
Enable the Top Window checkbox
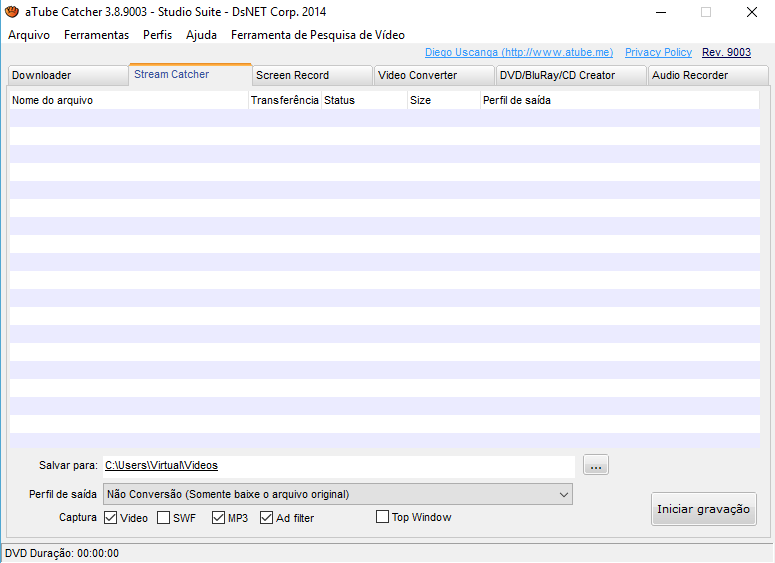click(x=382, y=517)
